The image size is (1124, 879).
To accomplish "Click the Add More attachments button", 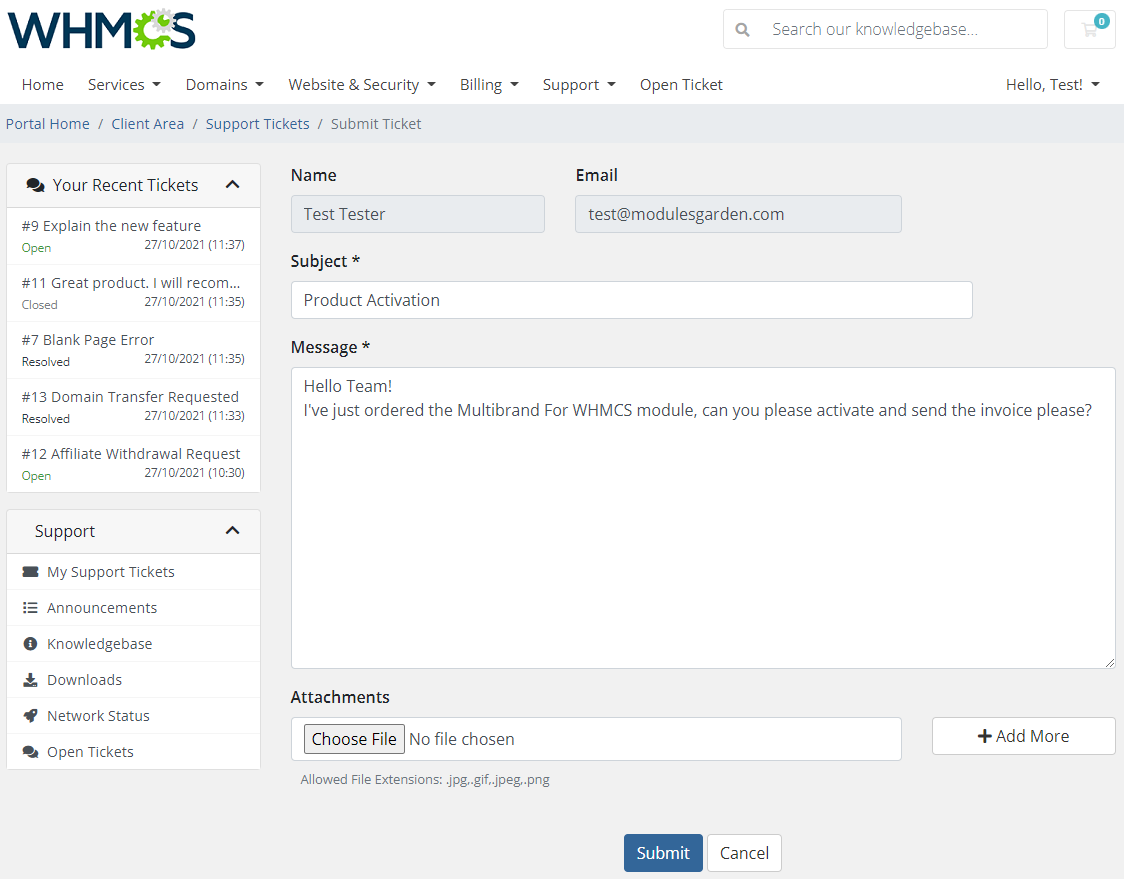I will [x=1024, y=736].
